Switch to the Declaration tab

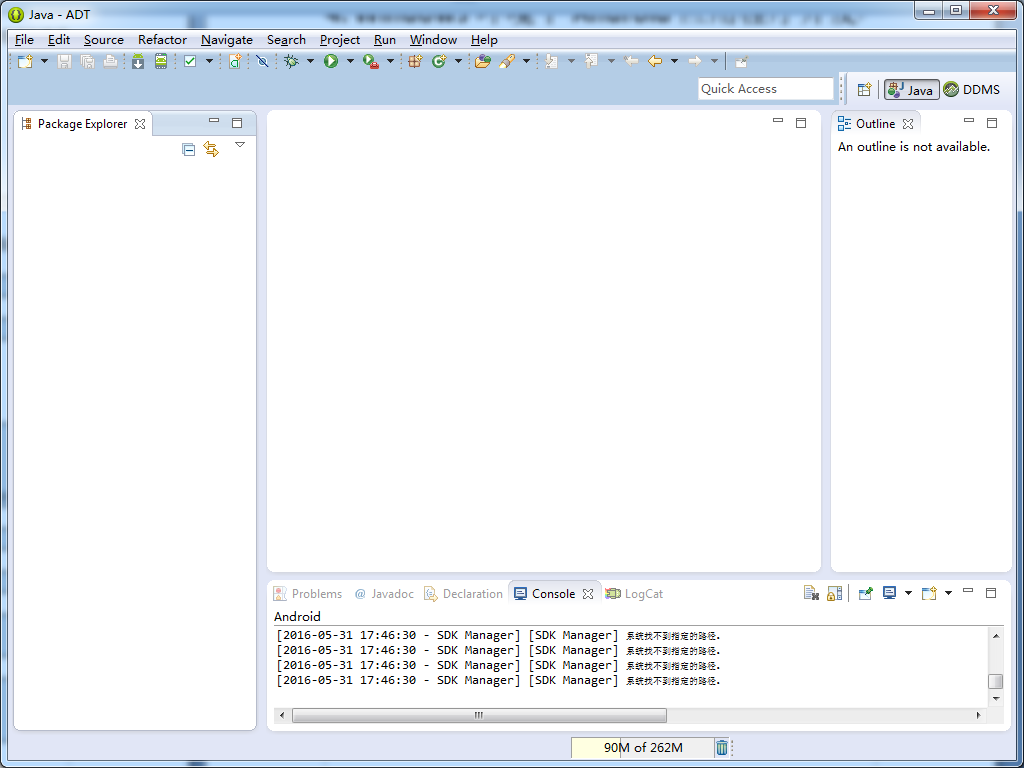click(x=463, y=594)
